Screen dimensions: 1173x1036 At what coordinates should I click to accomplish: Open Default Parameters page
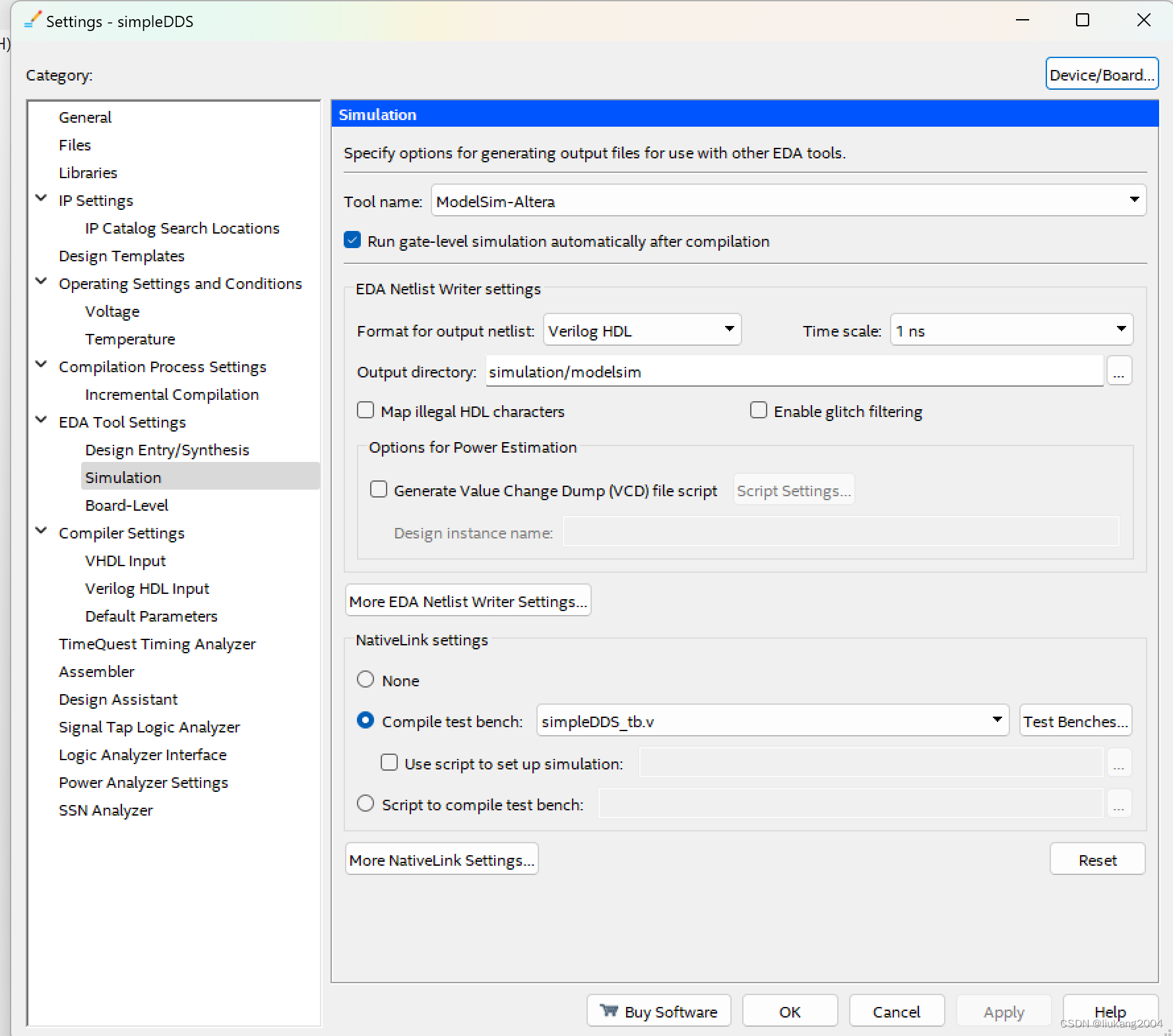tap(151, 616)
